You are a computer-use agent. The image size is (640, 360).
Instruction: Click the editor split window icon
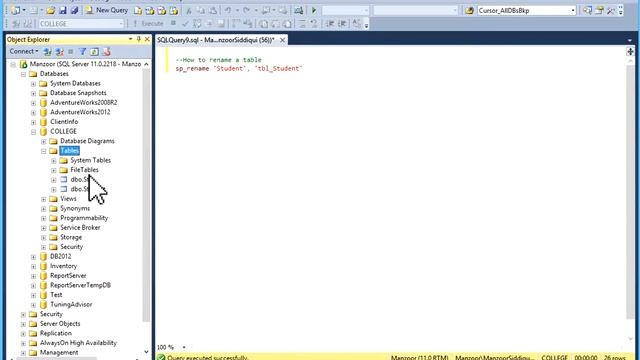pyautogui.click(x=630, y=51)
